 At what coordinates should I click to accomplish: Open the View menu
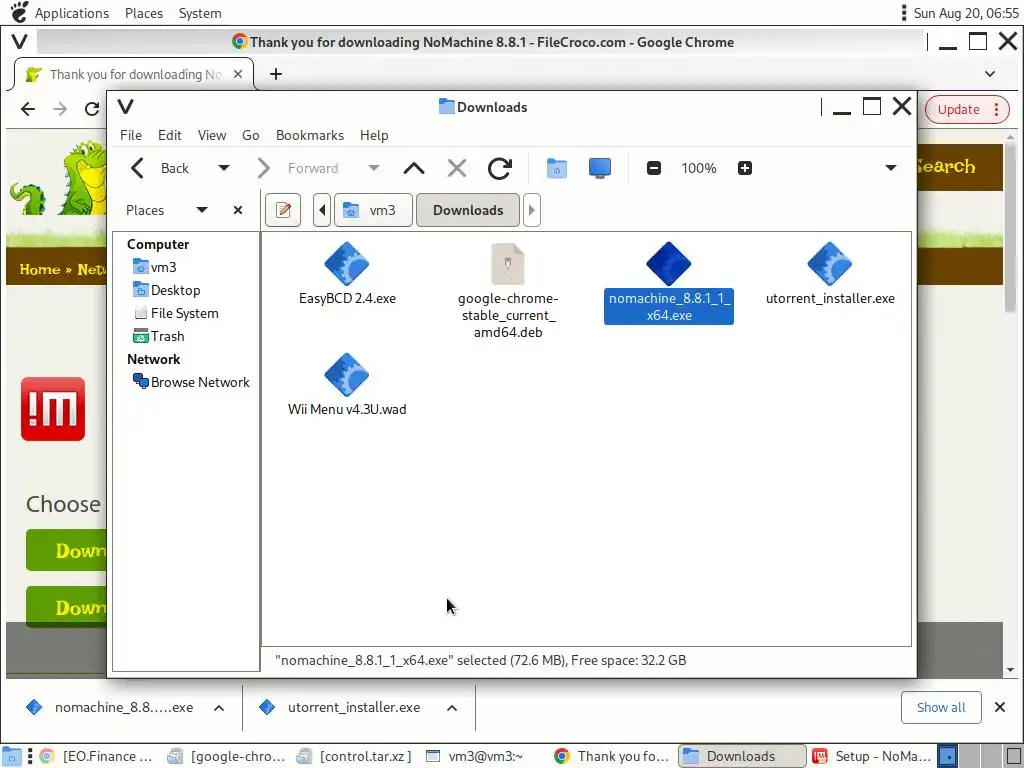pos(212,135)
